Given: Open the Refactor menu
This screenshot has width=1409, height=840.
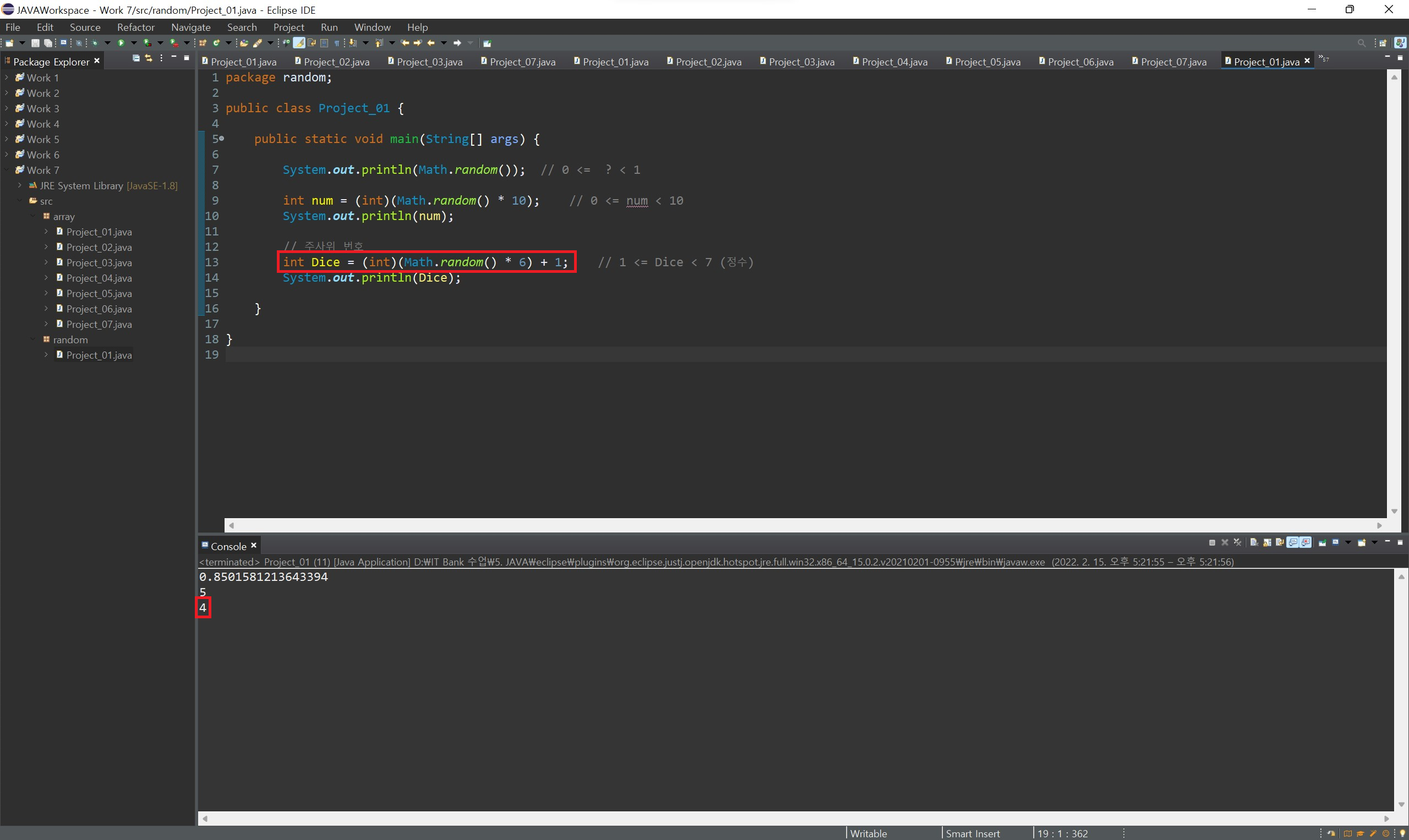Looking at the screenshot, I should [135, 27].
